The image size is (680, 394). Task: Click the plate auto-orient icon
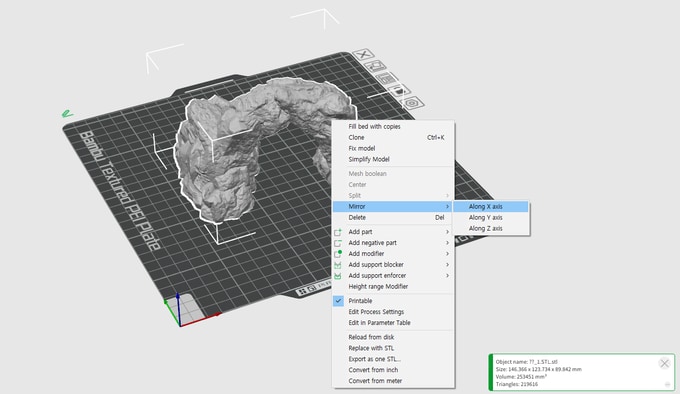pyautogui.click(x=375, y=66)
